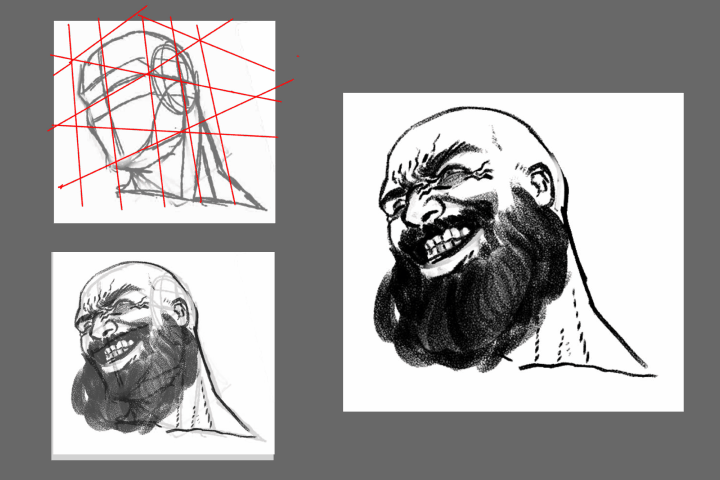Select the red-lined construction sketch panel
The height and width of the screenshot is (480, 720).
click(x=164, y=122)
